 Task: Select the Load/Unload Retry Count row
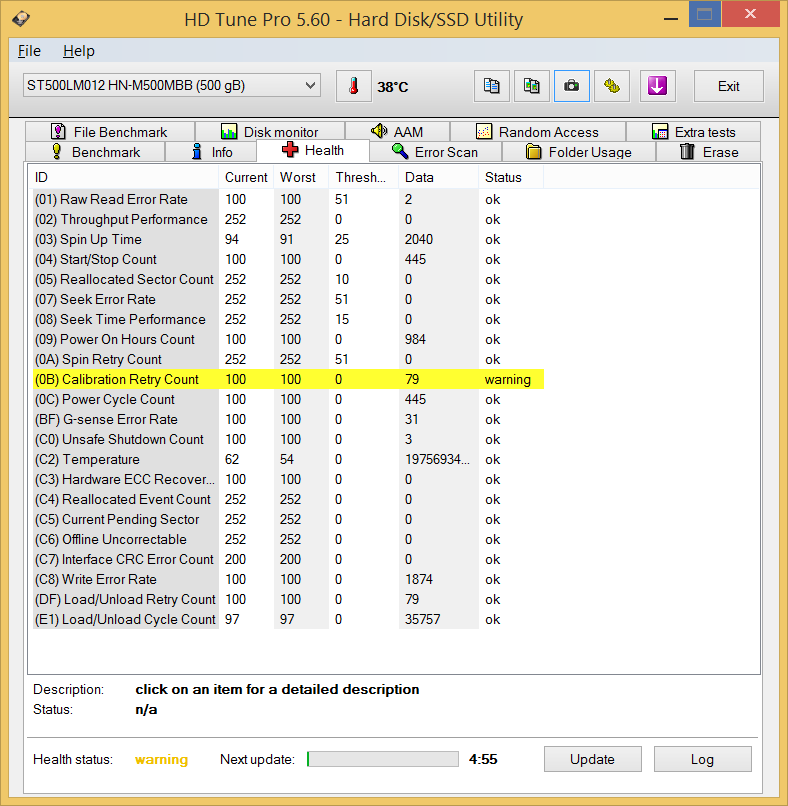(x=288, y=599)
